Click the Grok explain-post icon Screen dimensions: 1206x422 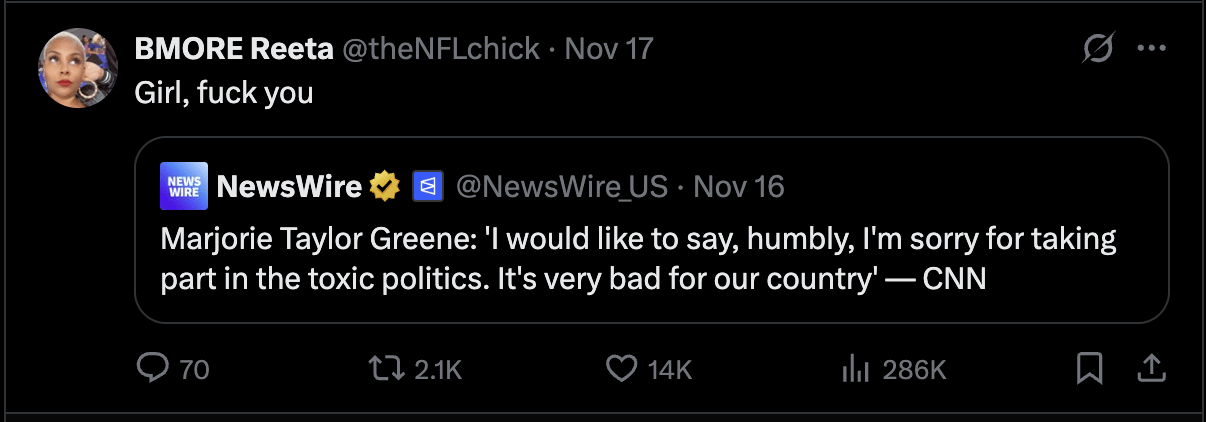point(1099,49)
